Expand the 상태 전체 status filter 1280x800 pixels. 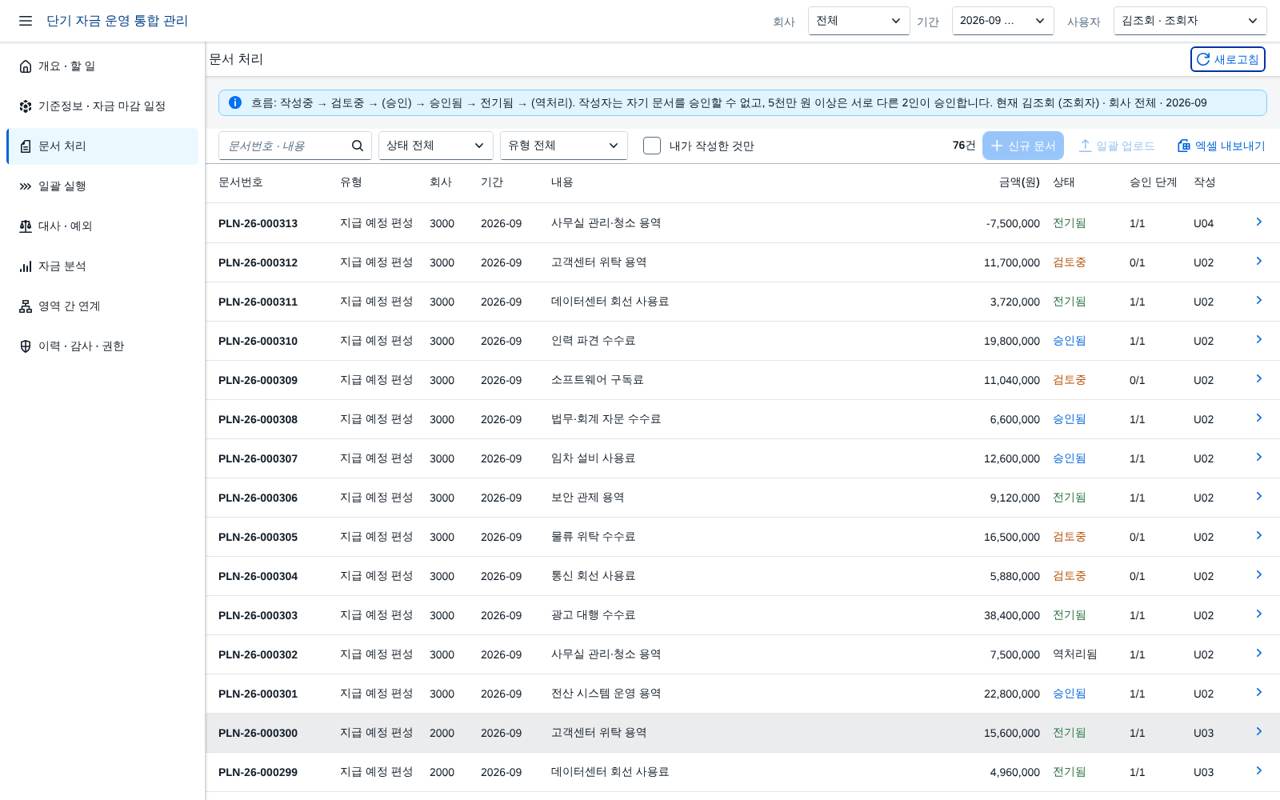point(436,146)
